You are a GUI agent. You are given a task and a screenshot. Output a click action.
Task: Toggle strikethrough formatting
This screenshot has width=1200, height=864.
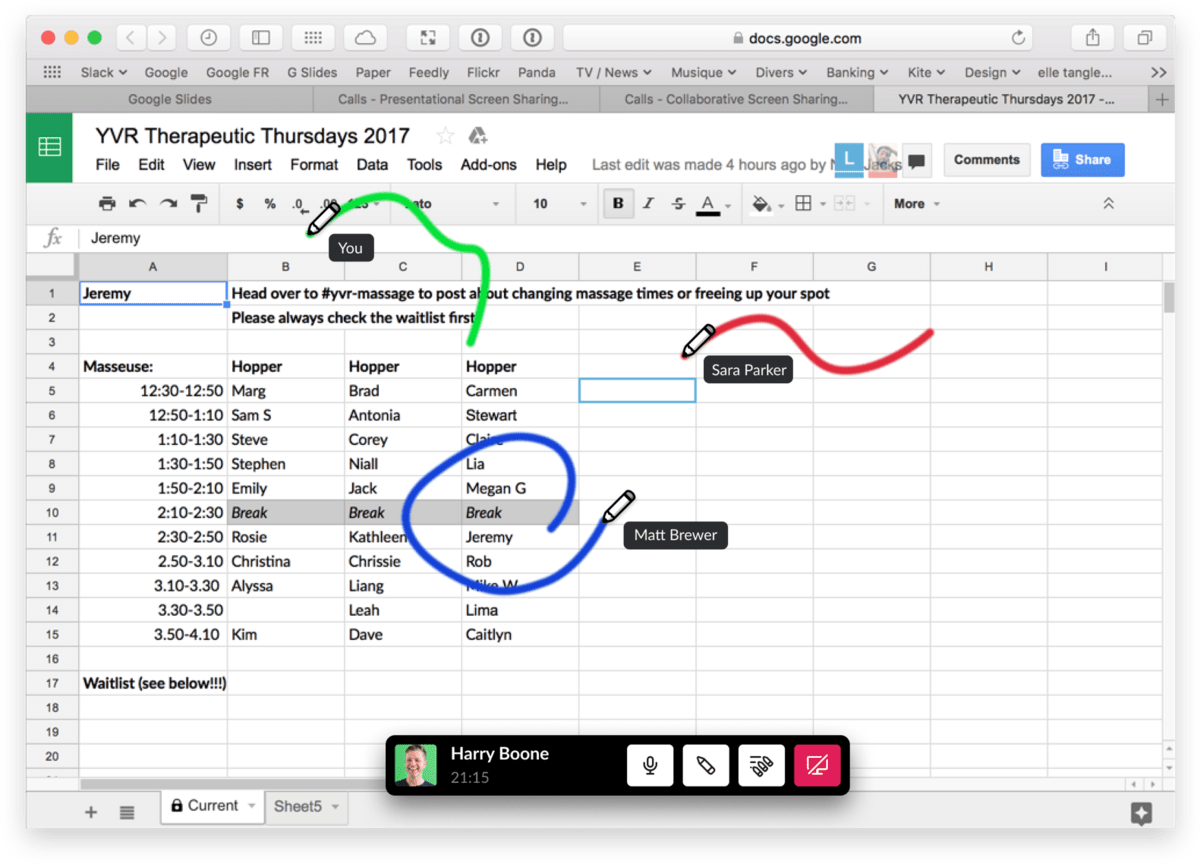(678, 204)
